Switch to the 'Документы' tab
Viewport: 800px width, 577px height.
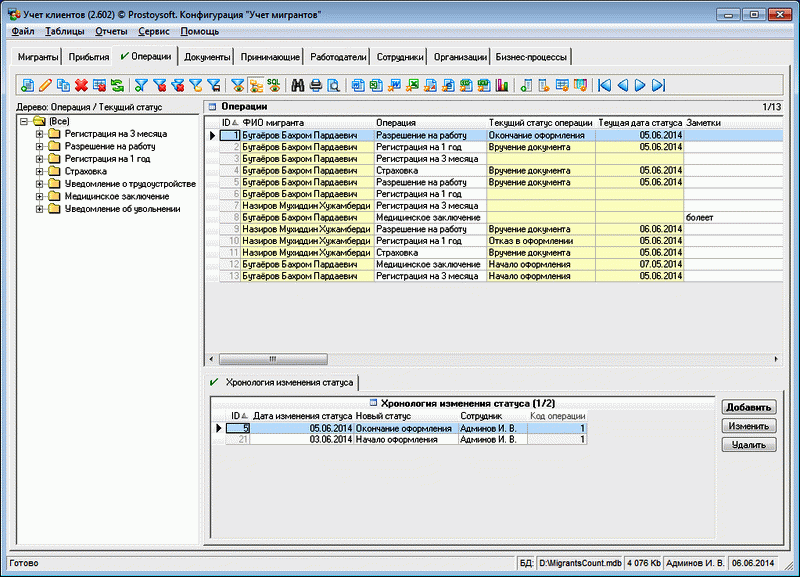(x=208, y=58)
